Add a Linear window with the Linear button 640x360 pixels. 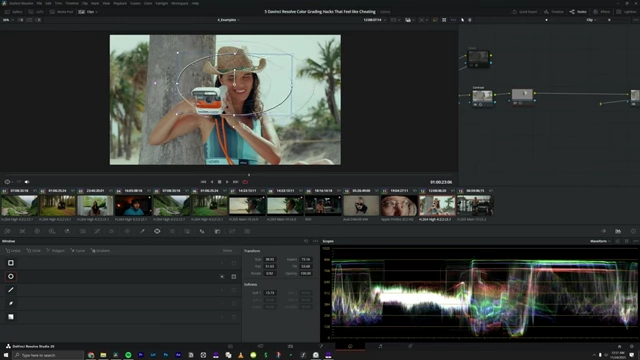point(13,251)
